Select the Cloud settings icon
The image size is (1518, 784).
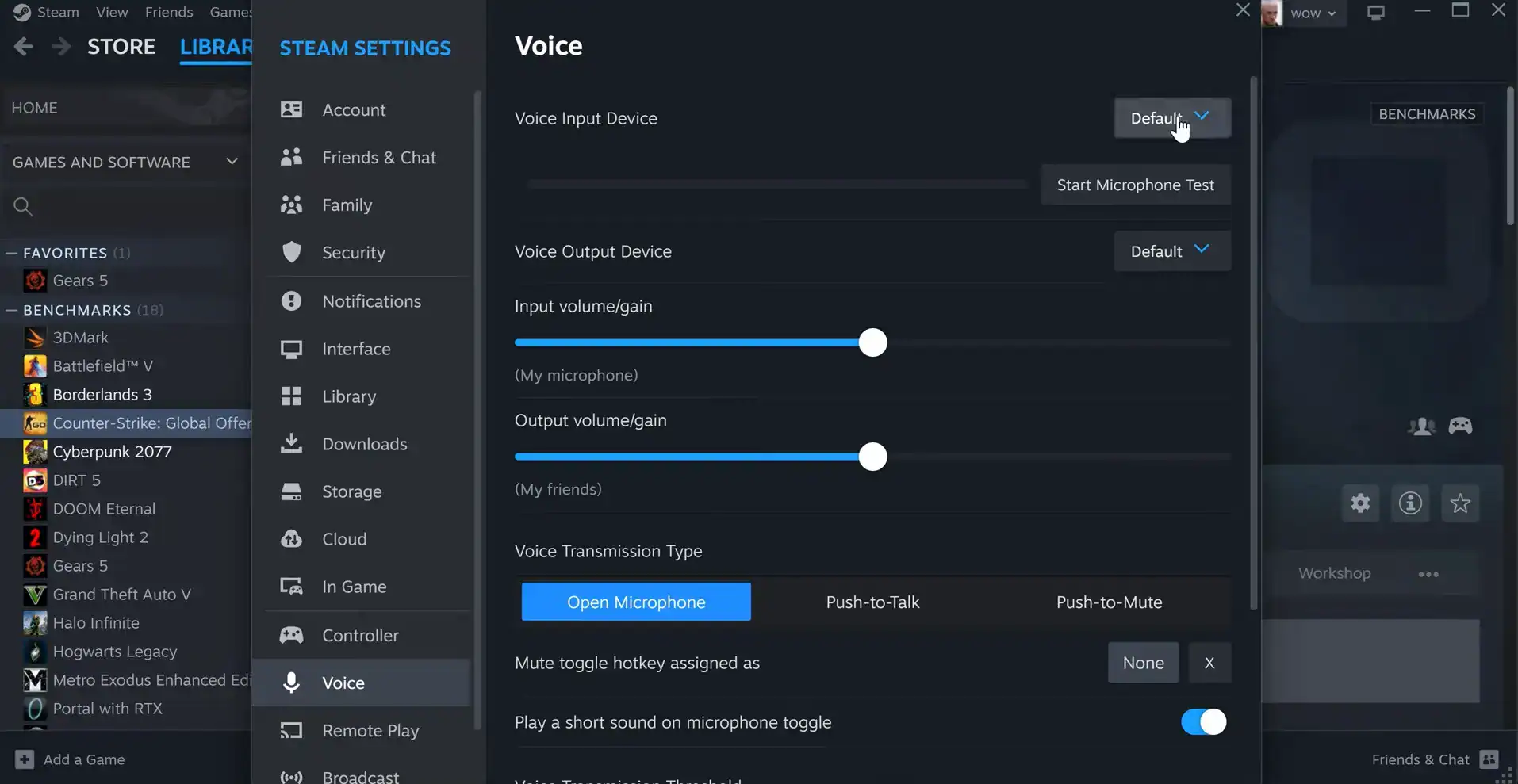click(291, 539)
